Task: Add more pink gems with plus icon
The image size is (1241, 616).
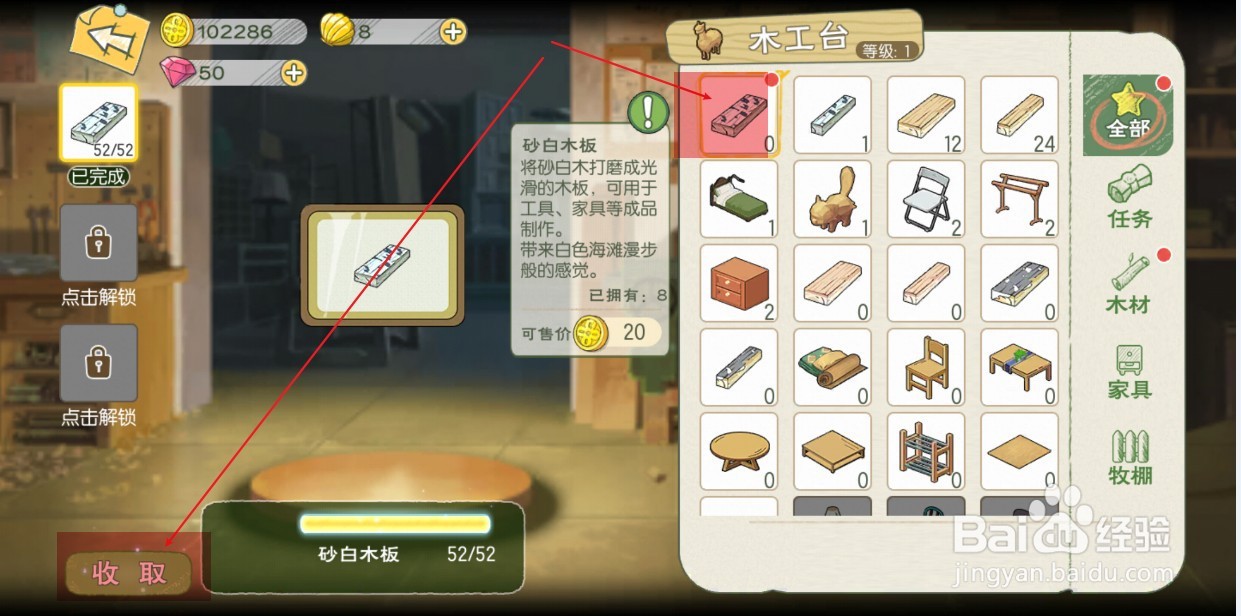Action: pyautogui.click(x=293, y=73)
